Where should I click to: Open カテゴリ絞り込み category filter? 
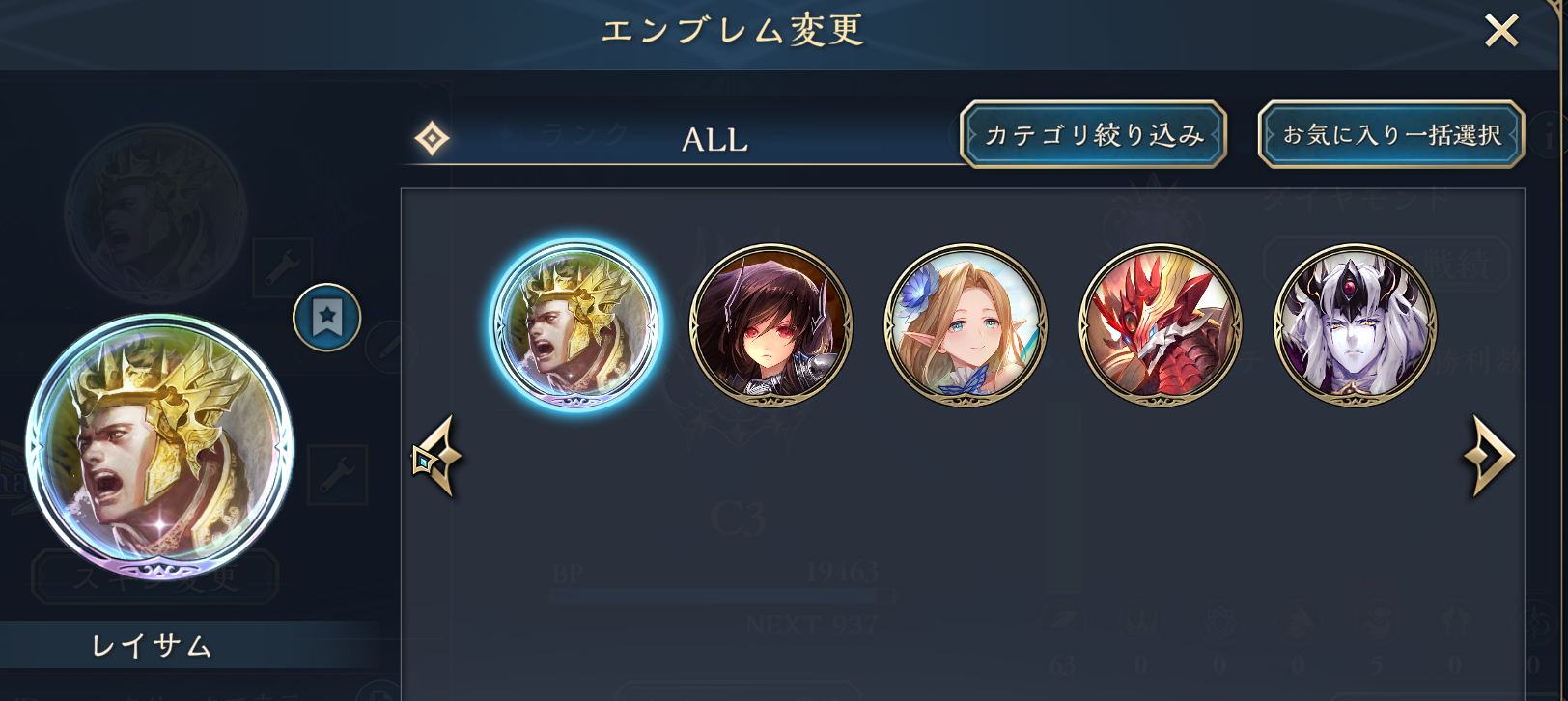pyautogui.click(x=1093, y=134)
